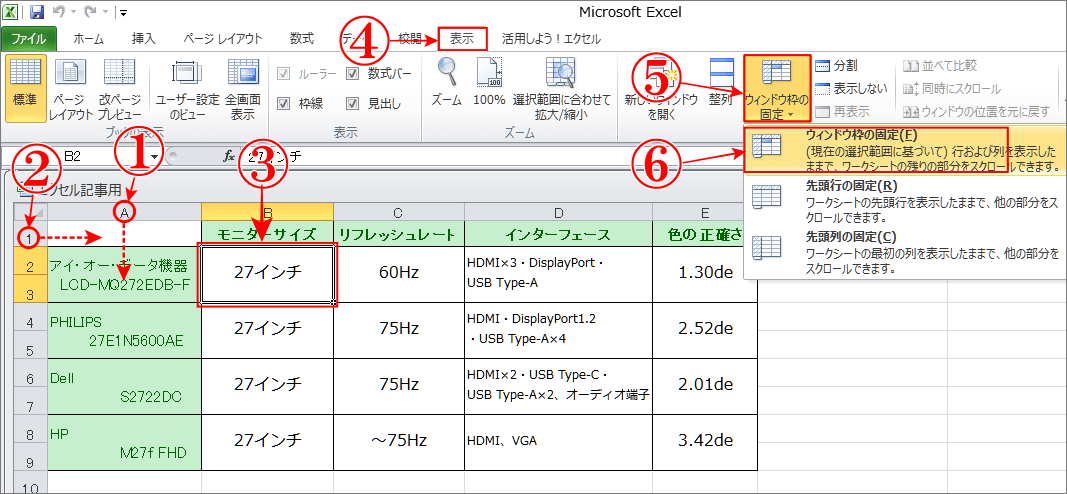Click the cell showing 1.30de
The image size is (1067, 494).
tap(704, 274)
